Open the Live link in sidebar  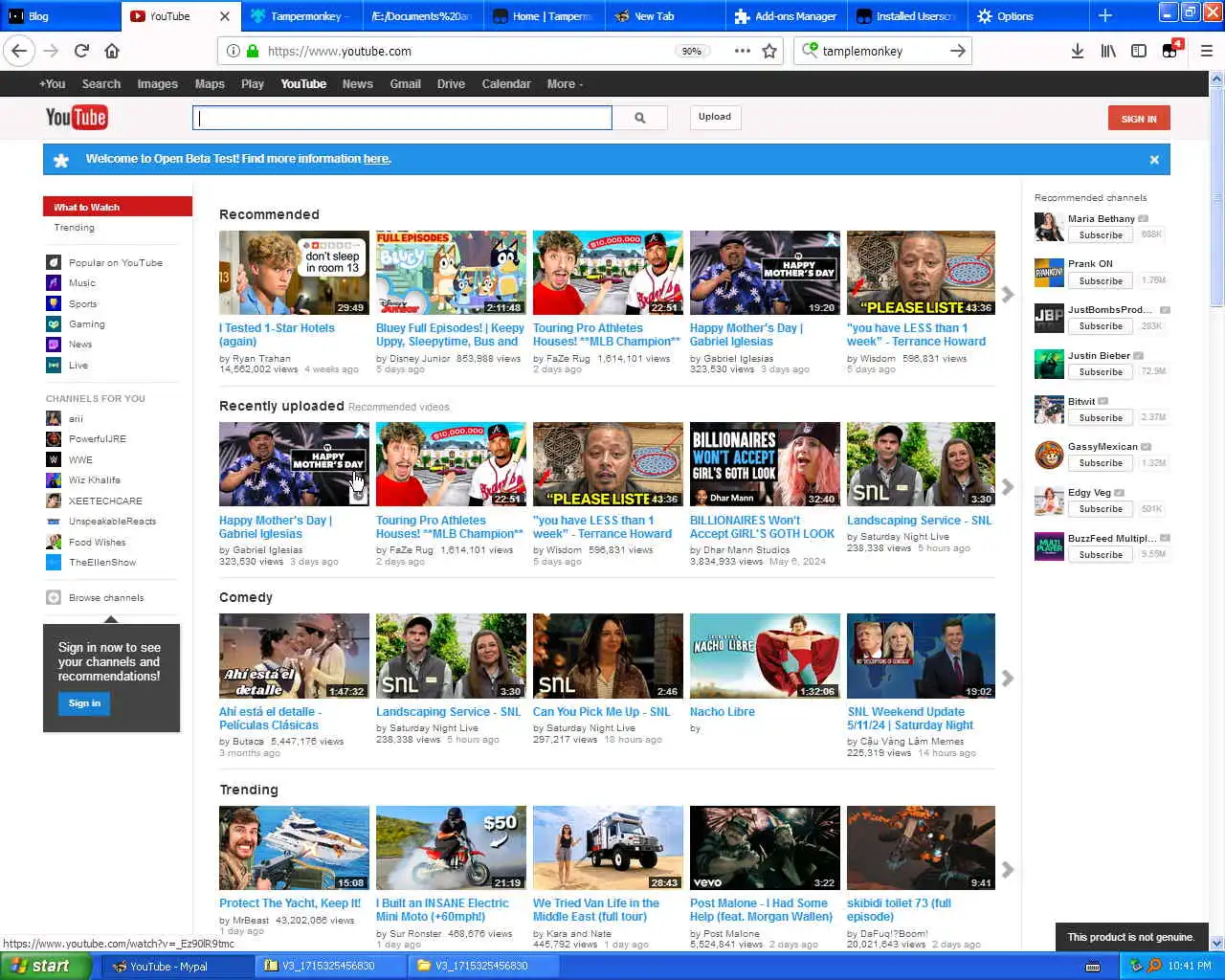pos(78,366)
